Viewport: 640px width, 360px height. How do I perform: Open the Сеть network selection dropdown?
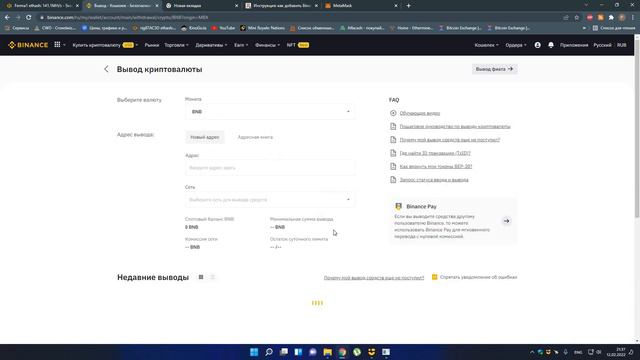tap(270, 200)
